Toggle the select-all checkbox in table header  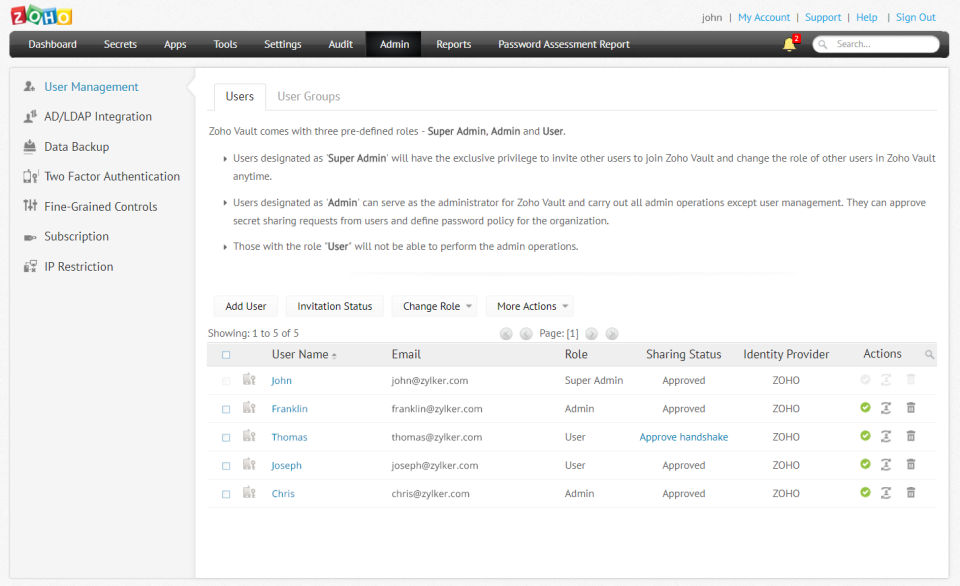pos(226,355)
